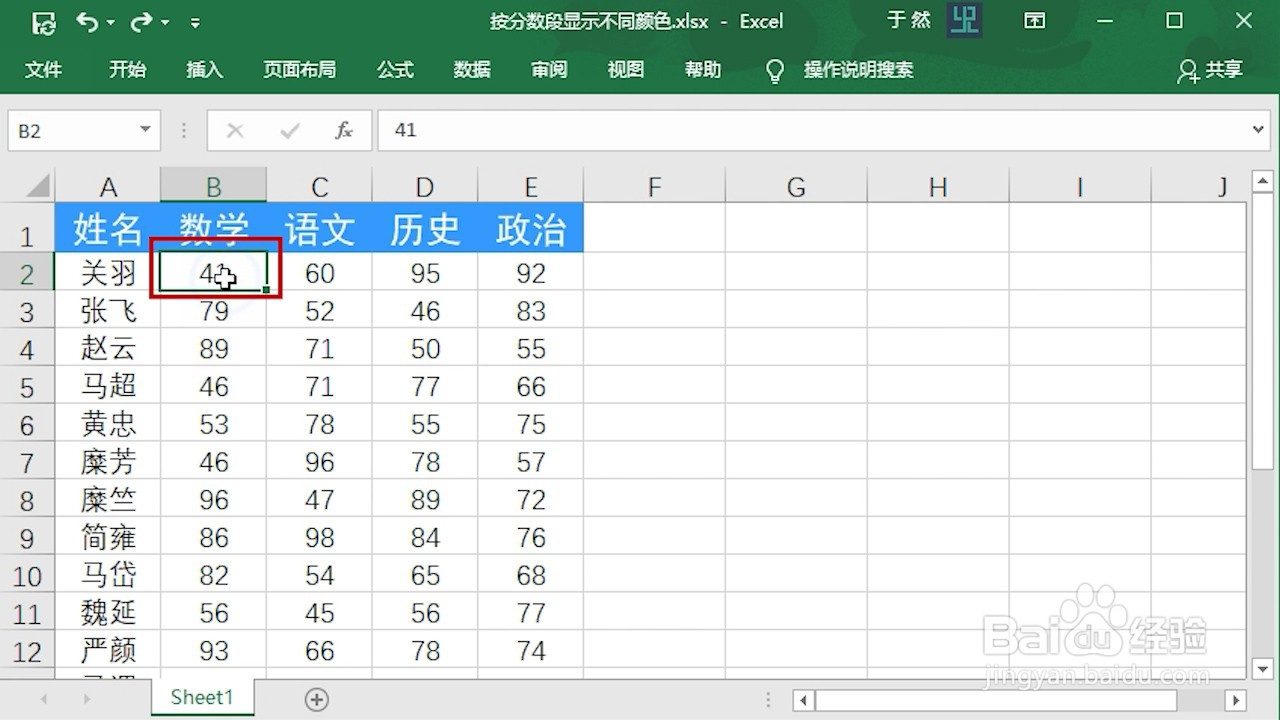
Task: Expand the formula bar with its chevron
Action: 1259,130
